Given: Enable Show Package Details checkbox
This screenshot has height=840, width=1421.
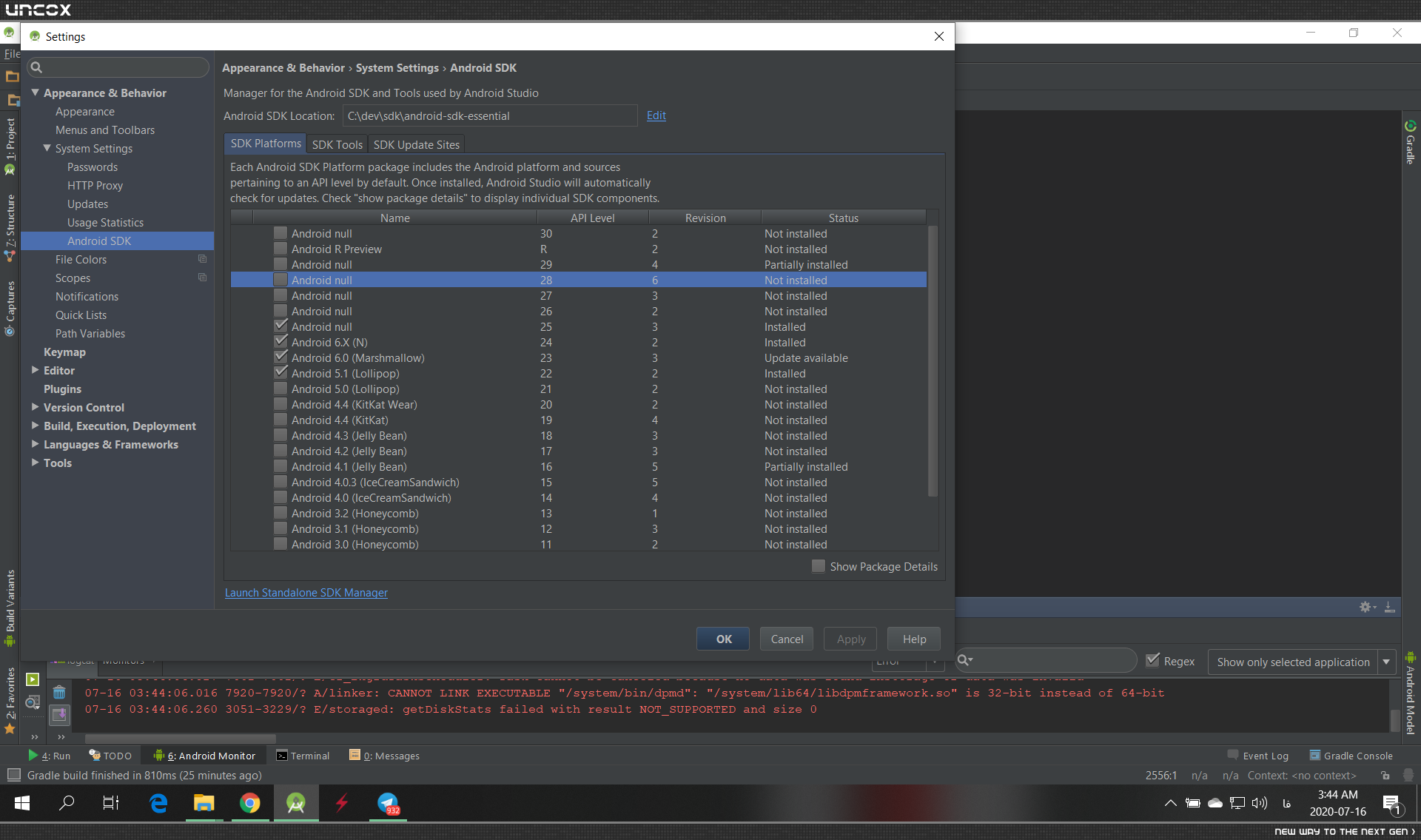Looking at the screenshot, I should (x=819, y=566).
